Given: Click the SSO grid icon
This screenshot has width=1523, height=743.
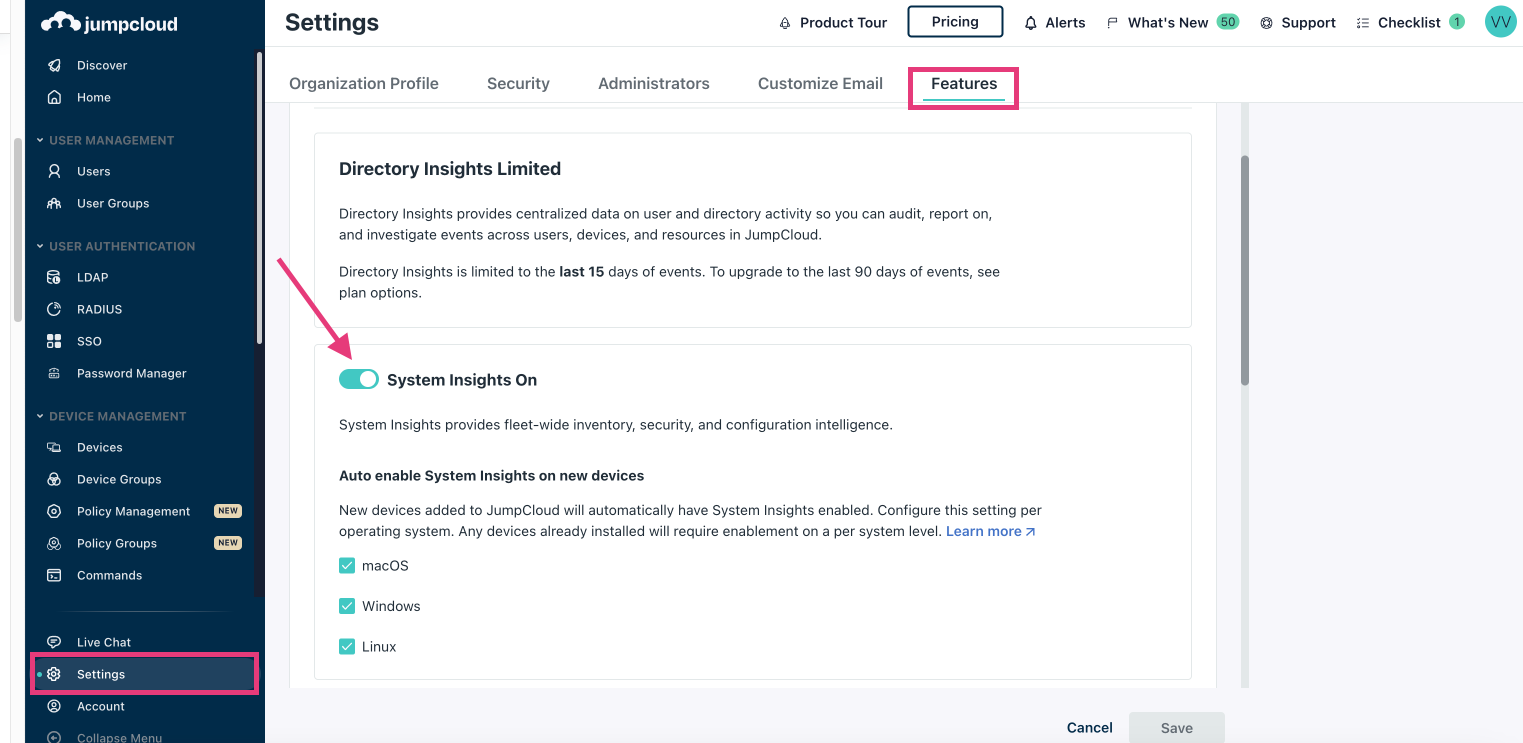Looking at the screenshot, I should (55, 341).
